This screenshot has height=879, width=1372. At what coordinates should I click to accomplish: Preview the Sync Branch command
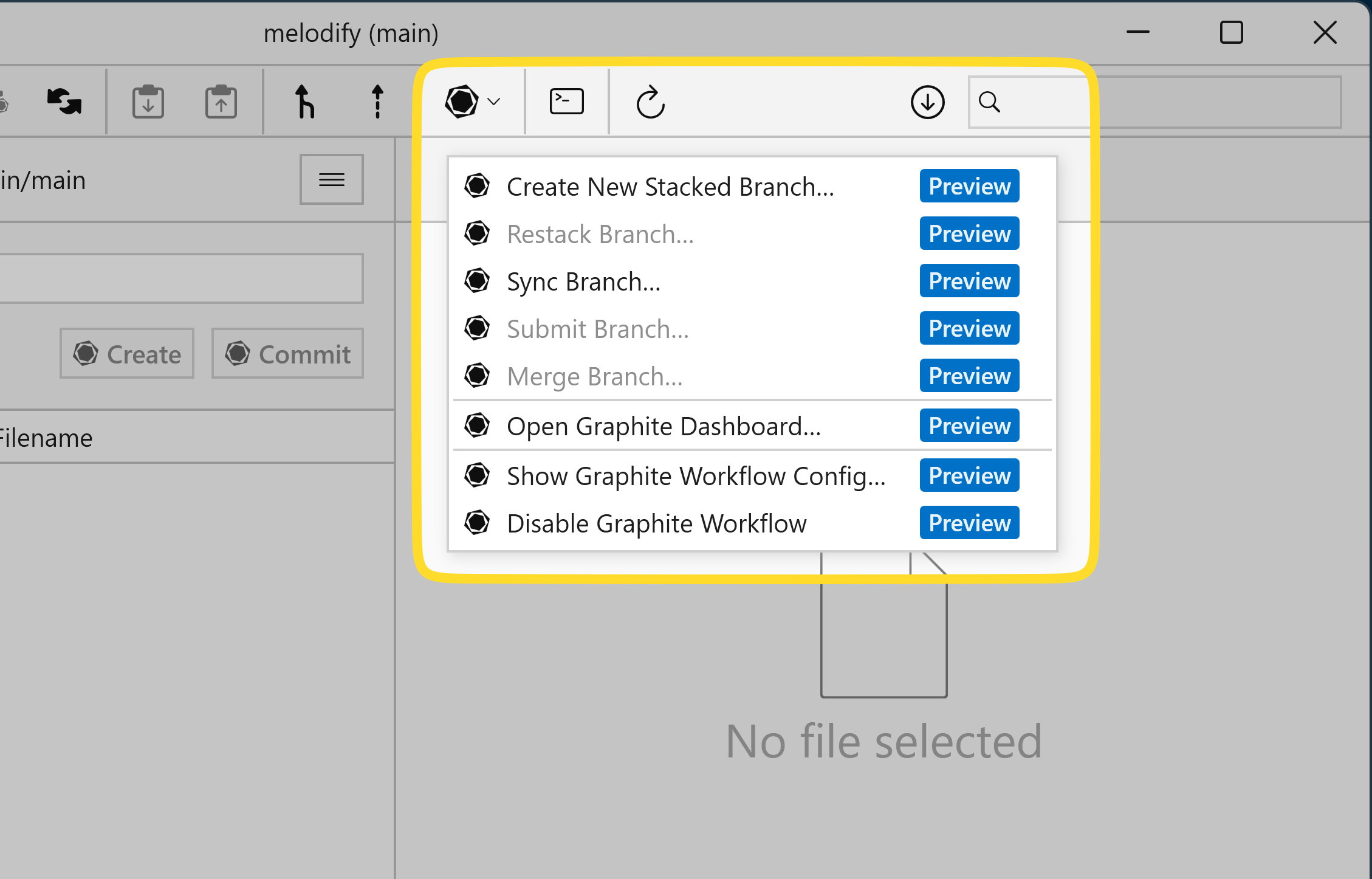(x=969, y=281)
